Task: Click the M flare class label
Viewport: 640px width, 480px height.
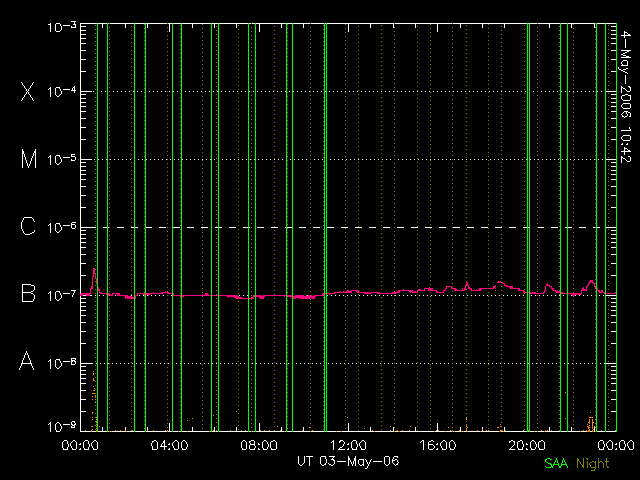Action: click(x=29, y=159)
